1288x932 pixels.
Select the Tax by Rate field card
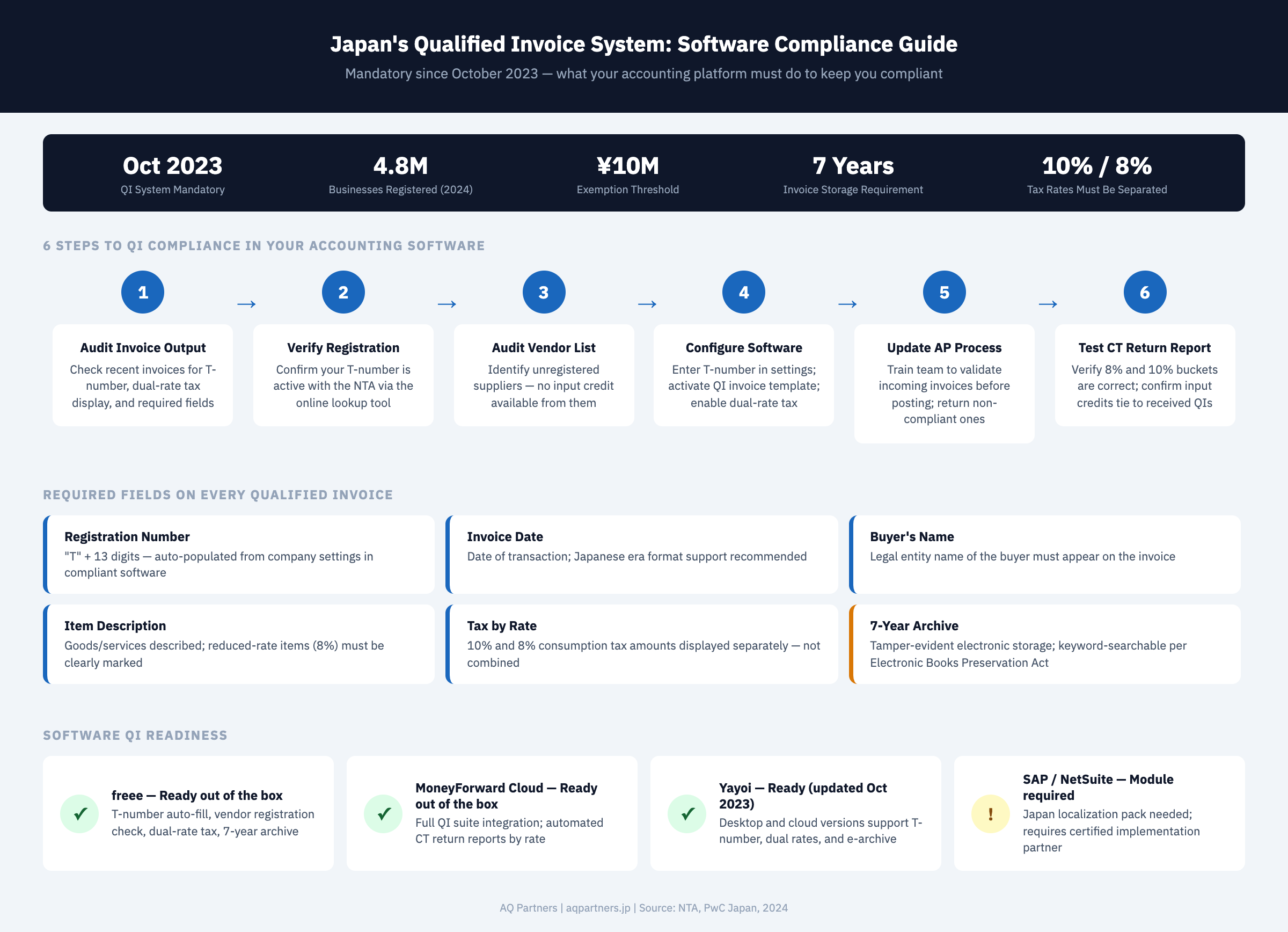coord(642,644)
